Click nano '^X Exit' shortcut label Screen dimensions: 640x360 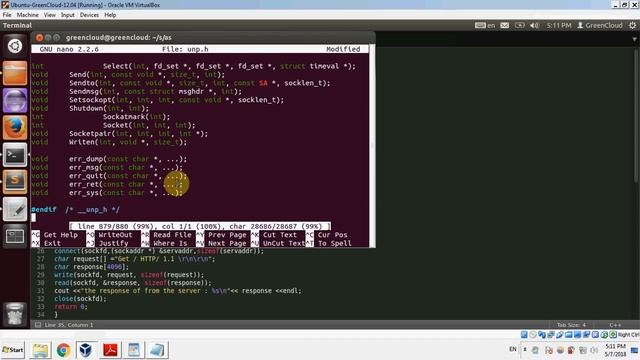46,243
